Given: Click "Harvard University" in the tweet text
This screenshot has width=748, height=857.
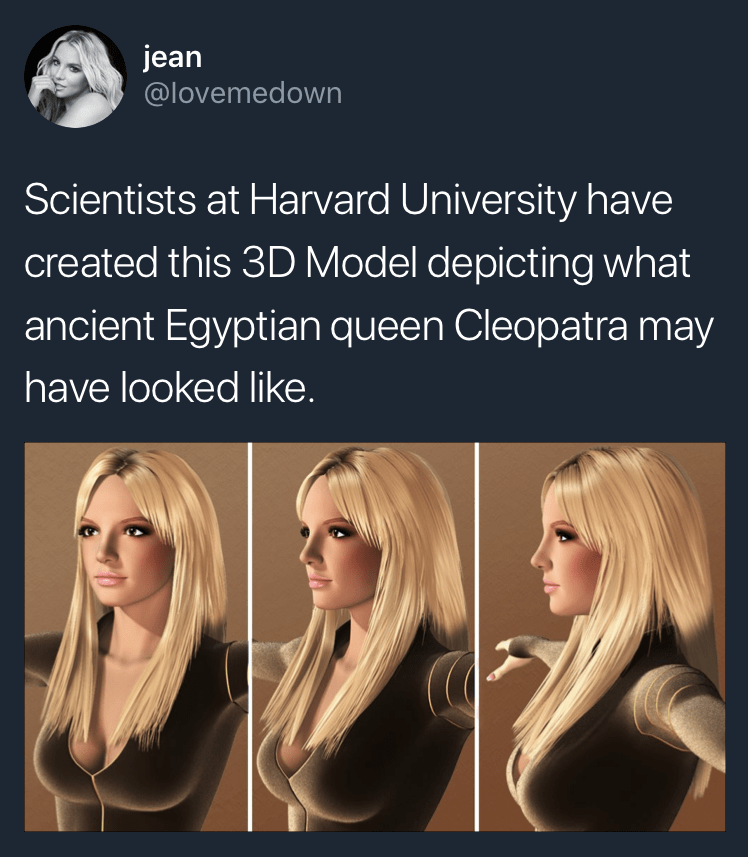Looking at the screenshot, I should (x=413, y=200).
